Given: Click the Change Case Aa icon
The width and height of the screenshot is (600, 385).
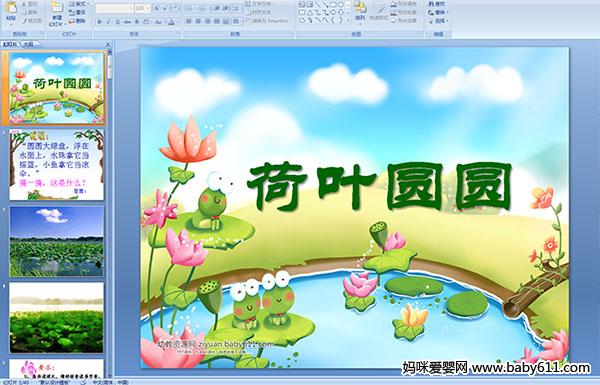Looking at the screenshot, I should (x=158, y=22).
